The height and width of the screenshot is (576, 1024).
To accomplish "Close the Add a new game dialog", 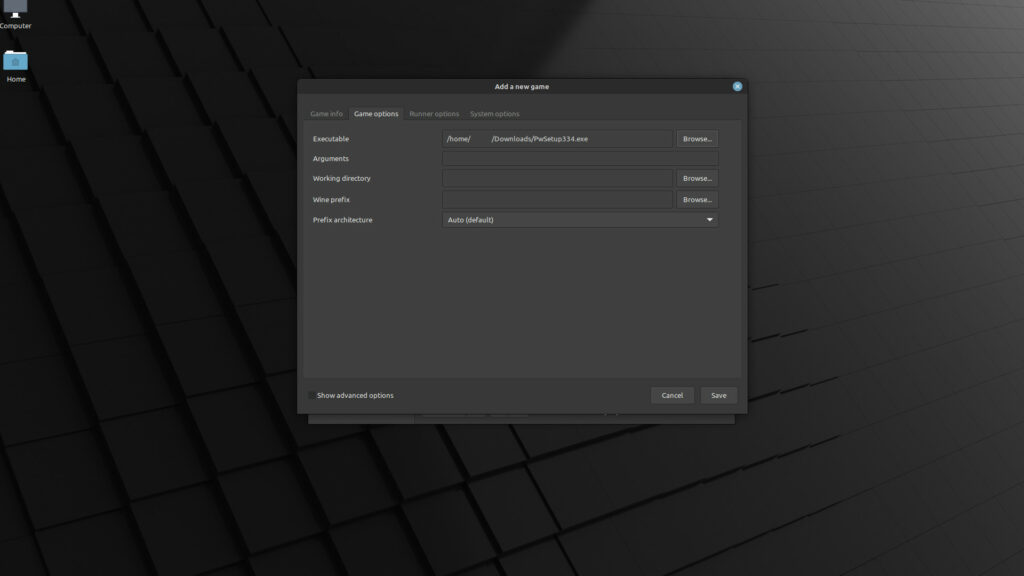I will click(737, 86).
